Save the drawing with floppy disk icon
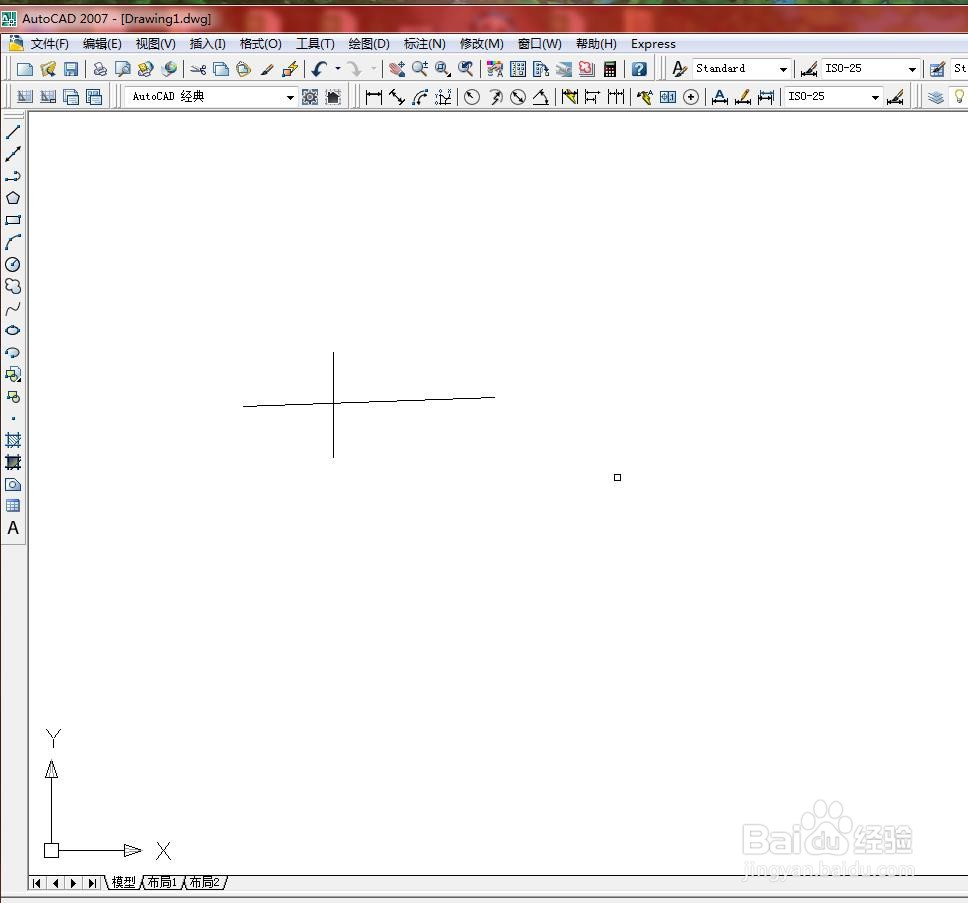This screenshot has height=903, width=968. (71, 69)
